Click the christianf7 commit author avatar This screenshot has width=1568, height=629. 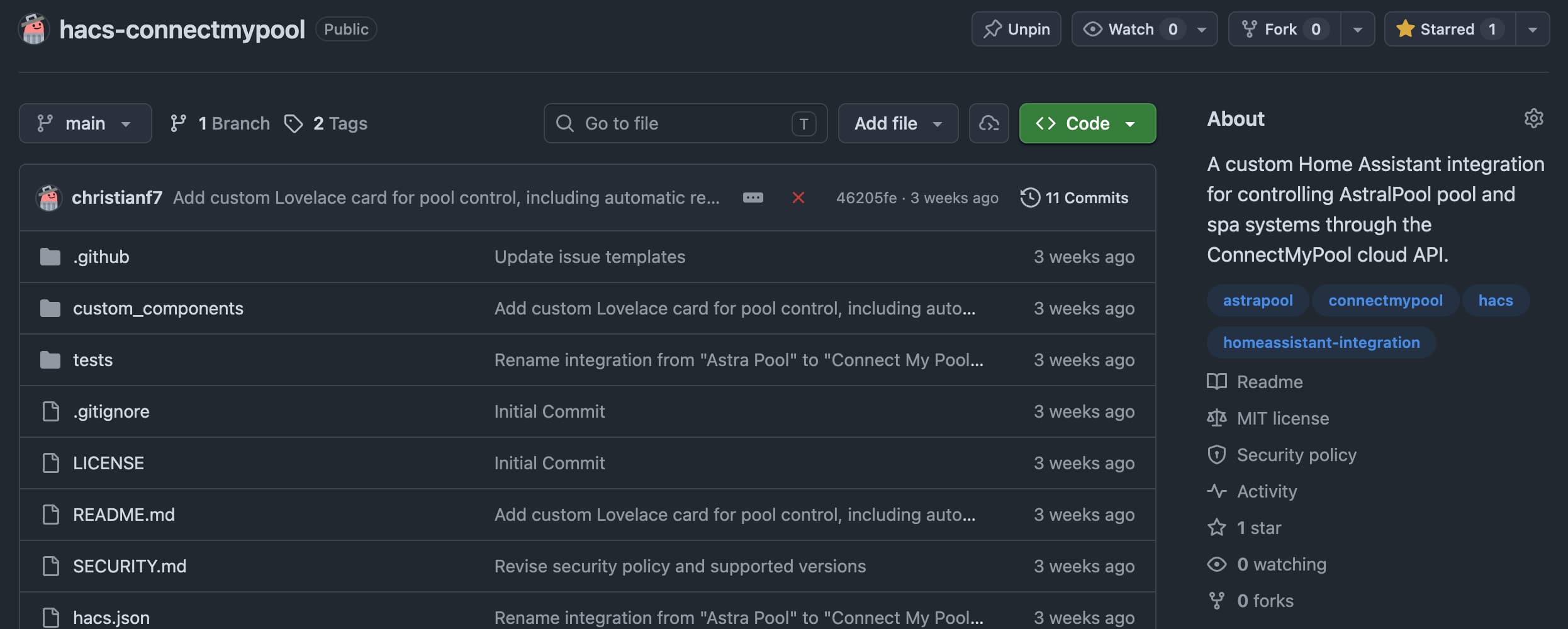pyautogui.click(x=49, y=198)
